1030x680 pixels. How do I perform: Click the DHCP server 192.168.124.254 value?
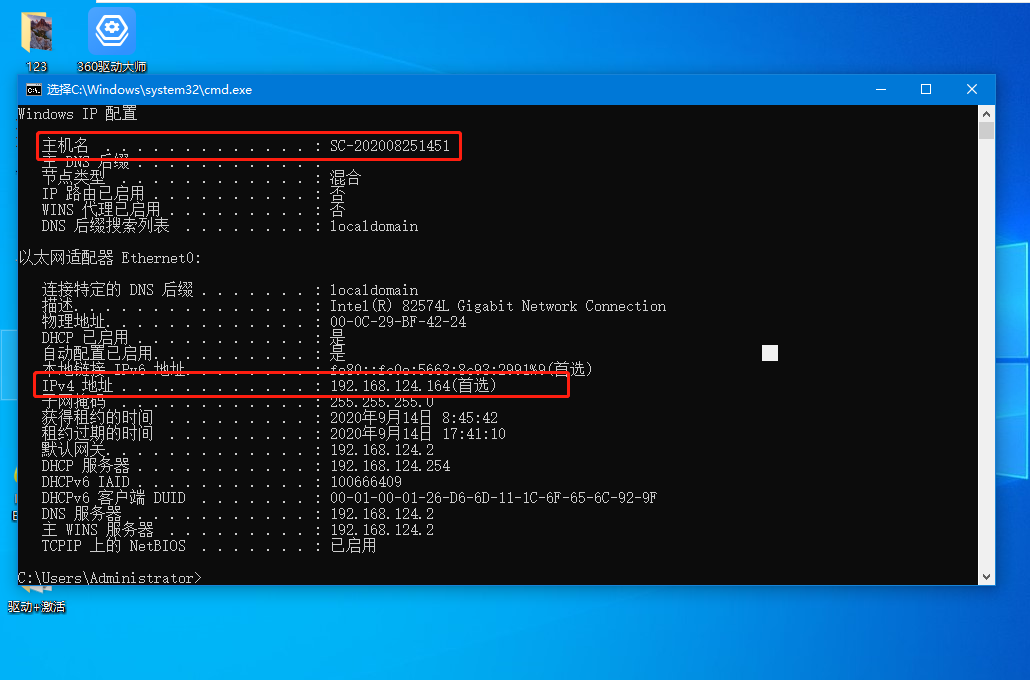coord(390,466)
